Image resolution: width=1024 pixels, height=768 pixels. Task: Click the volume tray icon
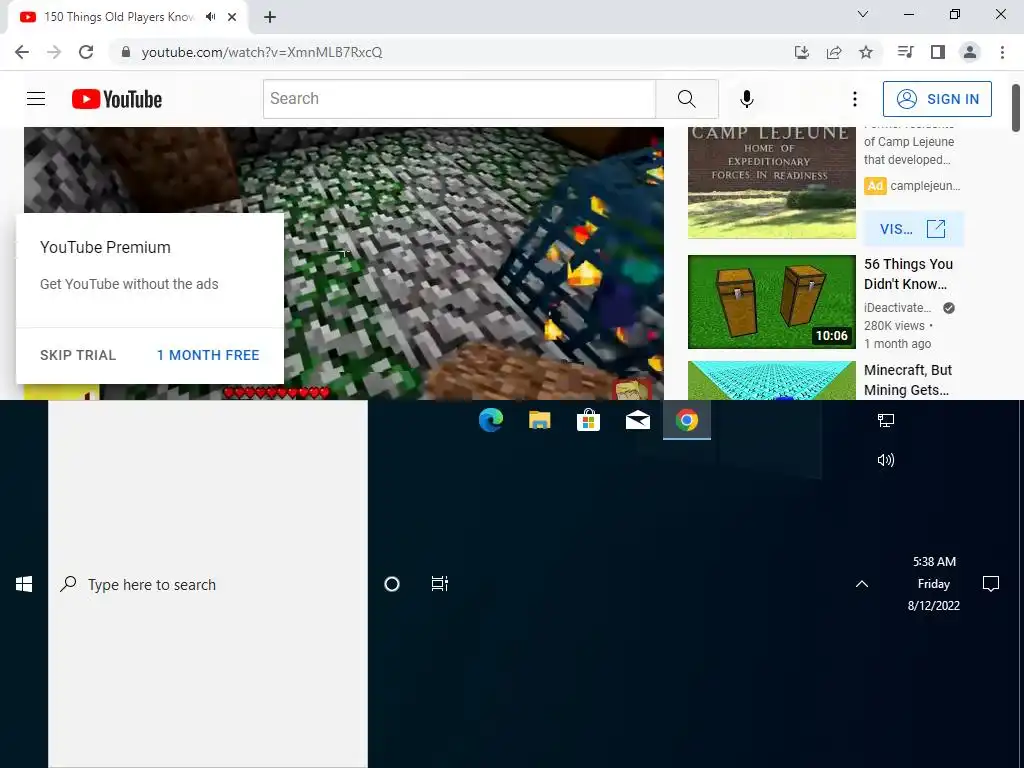[x=886, y=460]
